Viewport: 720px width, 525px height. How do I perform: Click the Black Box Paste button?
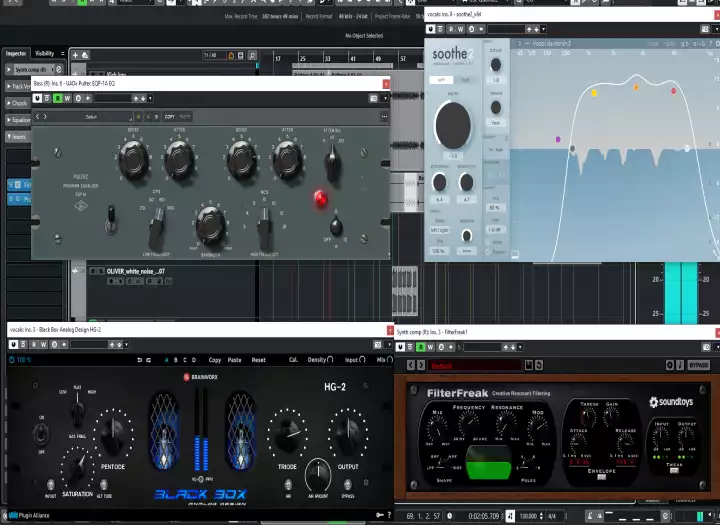tap(234, 360)
